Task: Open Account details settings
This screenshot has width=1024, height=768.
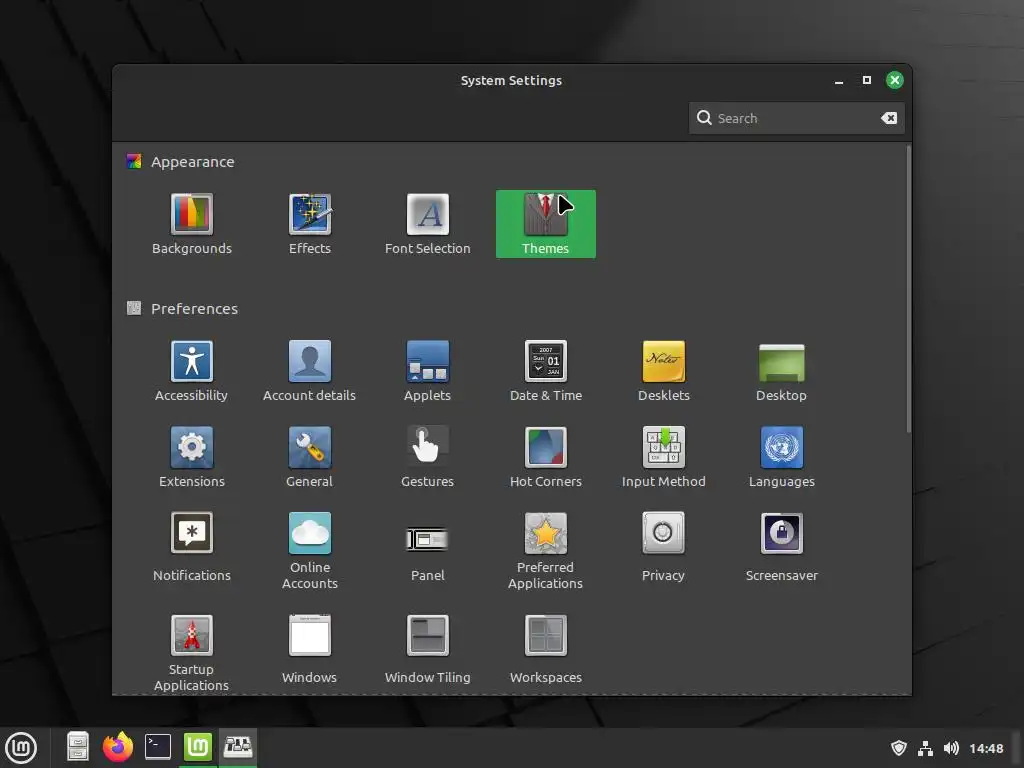Action: click(x=310, y=371)
